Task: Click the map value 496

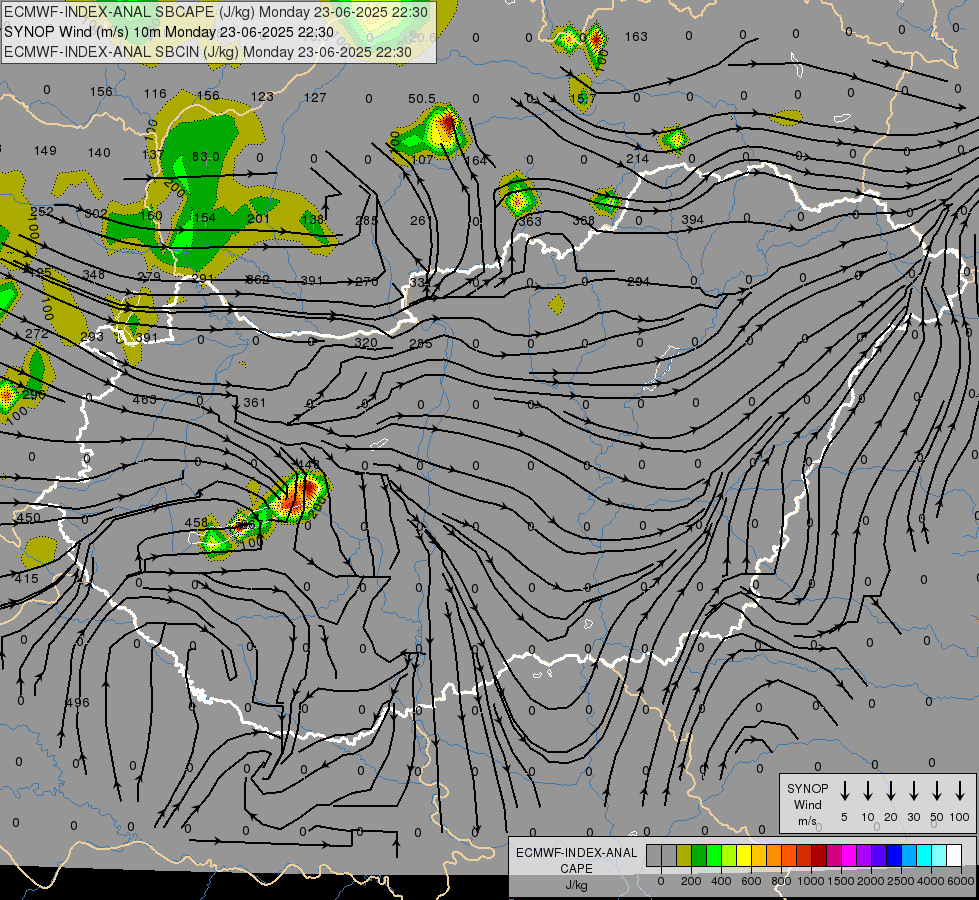Action: 78,703
